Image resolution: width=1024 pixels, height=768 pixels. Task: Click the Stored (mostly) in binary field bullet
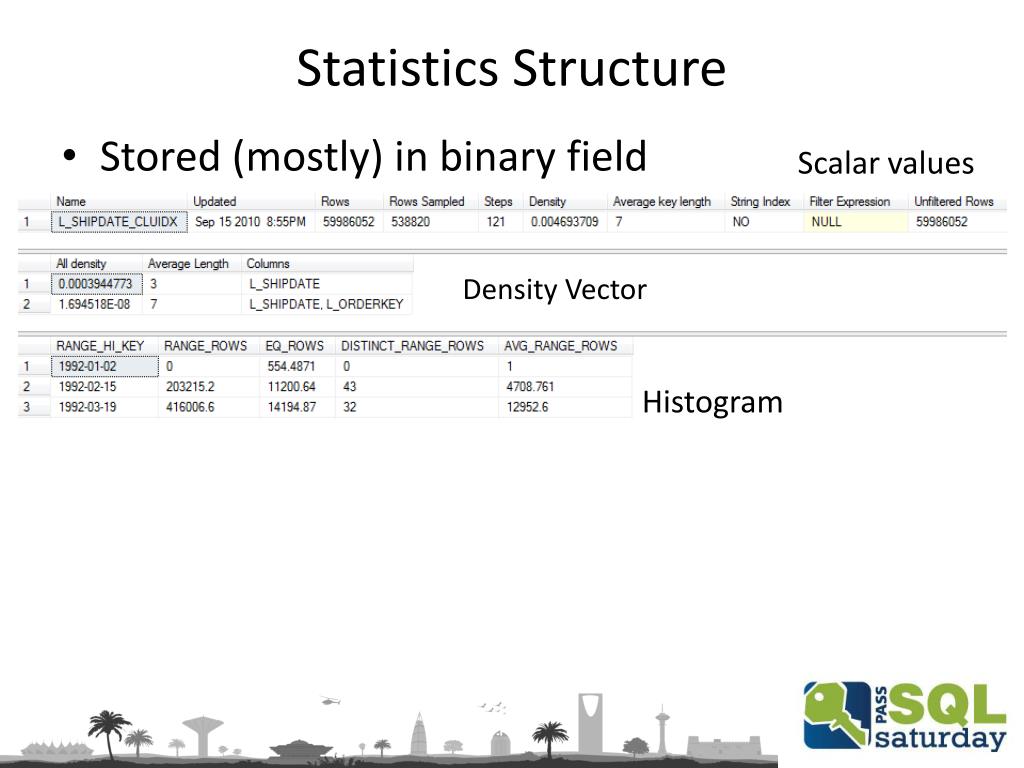point(372,157)
